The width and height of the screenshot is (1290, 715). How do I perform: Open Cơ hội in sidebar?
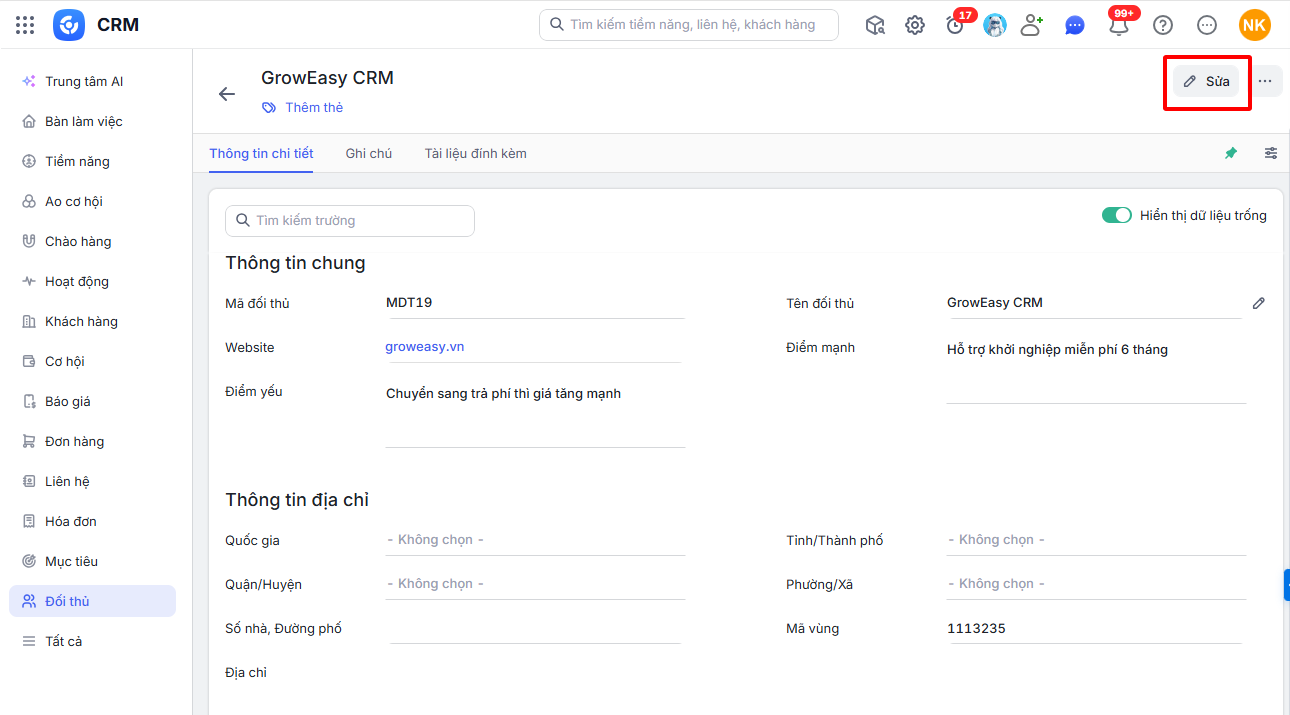click(92, 361)
